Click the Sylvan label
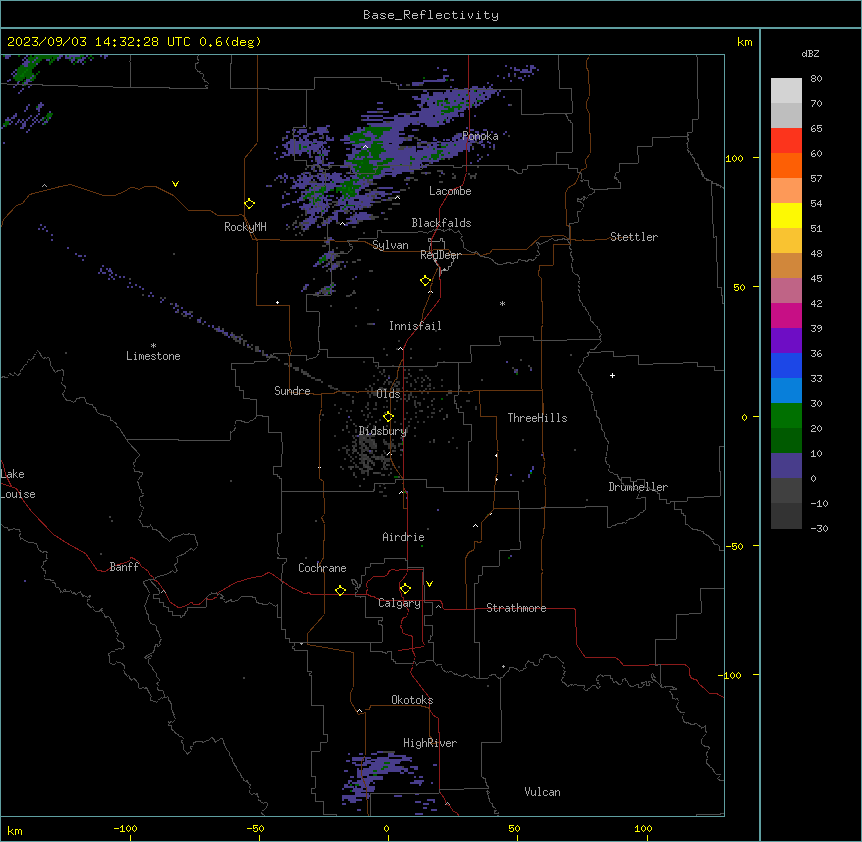The width and height of the screenshot is (862, 842). coord(390,245)
